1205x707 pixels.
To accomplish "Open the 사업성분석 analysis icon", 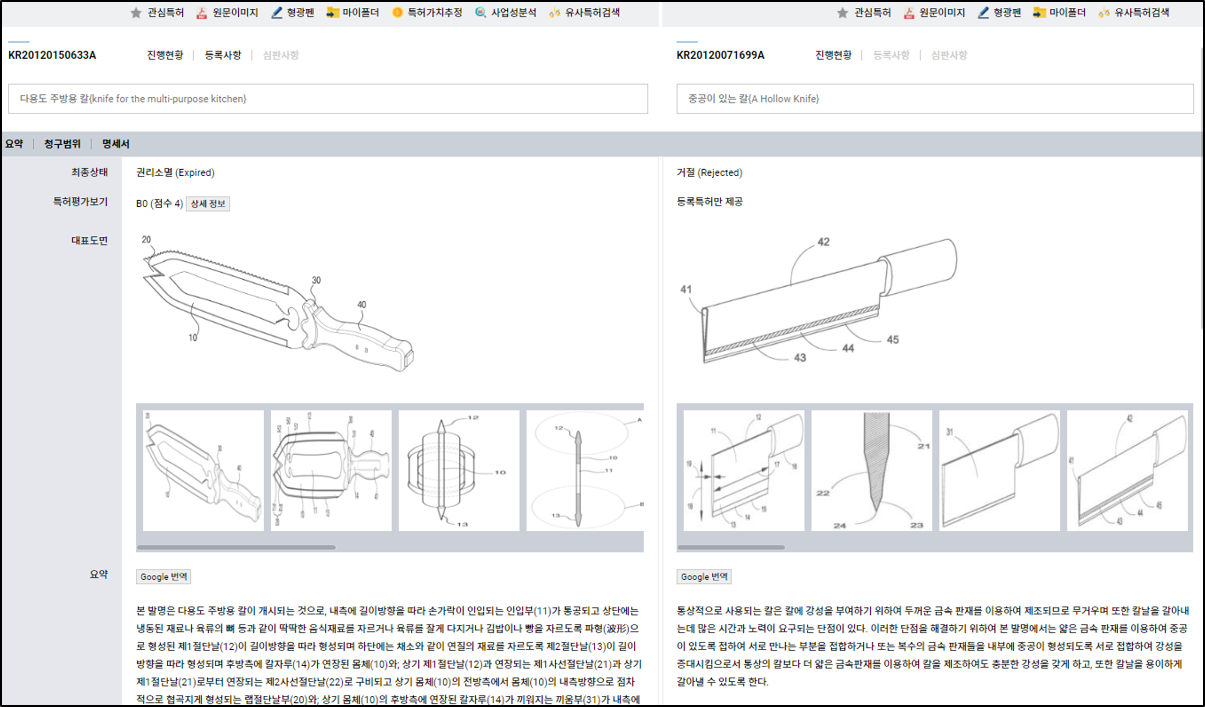I will coord(481,13).
